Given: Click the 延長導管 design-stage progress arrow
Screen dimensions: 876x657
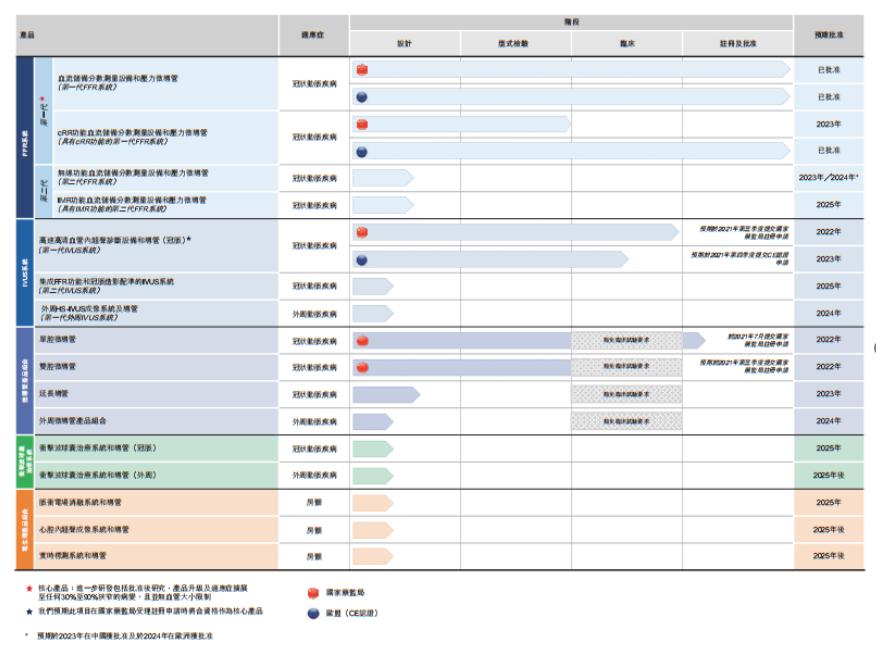Looking at the screenshot, I should pyautogui.click(x=386, y=394).
